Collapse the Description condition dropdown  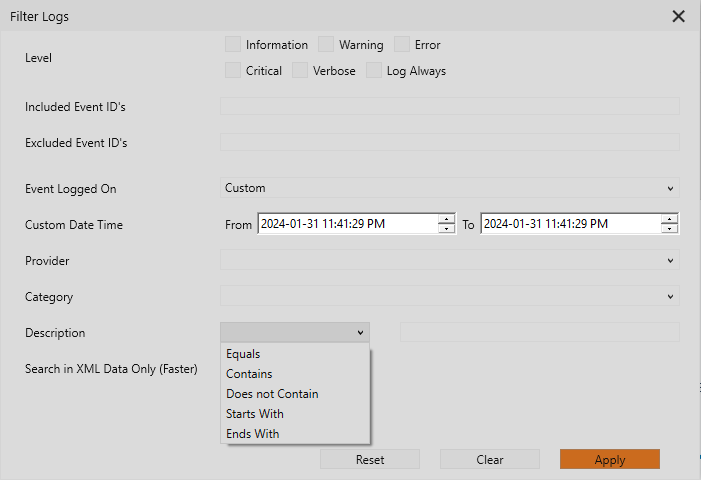tap(295, 332)
